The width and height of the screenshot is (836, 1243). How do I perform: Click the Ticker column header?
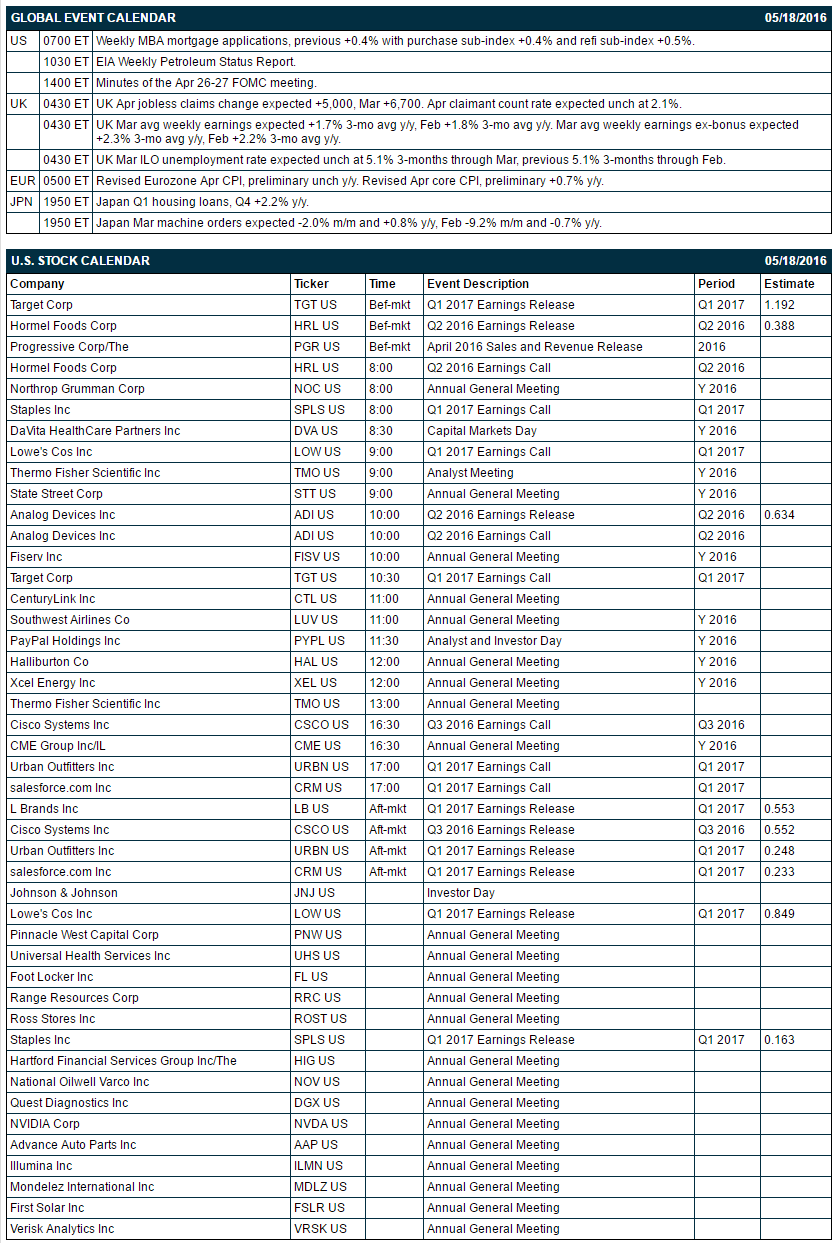tap(311, 284)
